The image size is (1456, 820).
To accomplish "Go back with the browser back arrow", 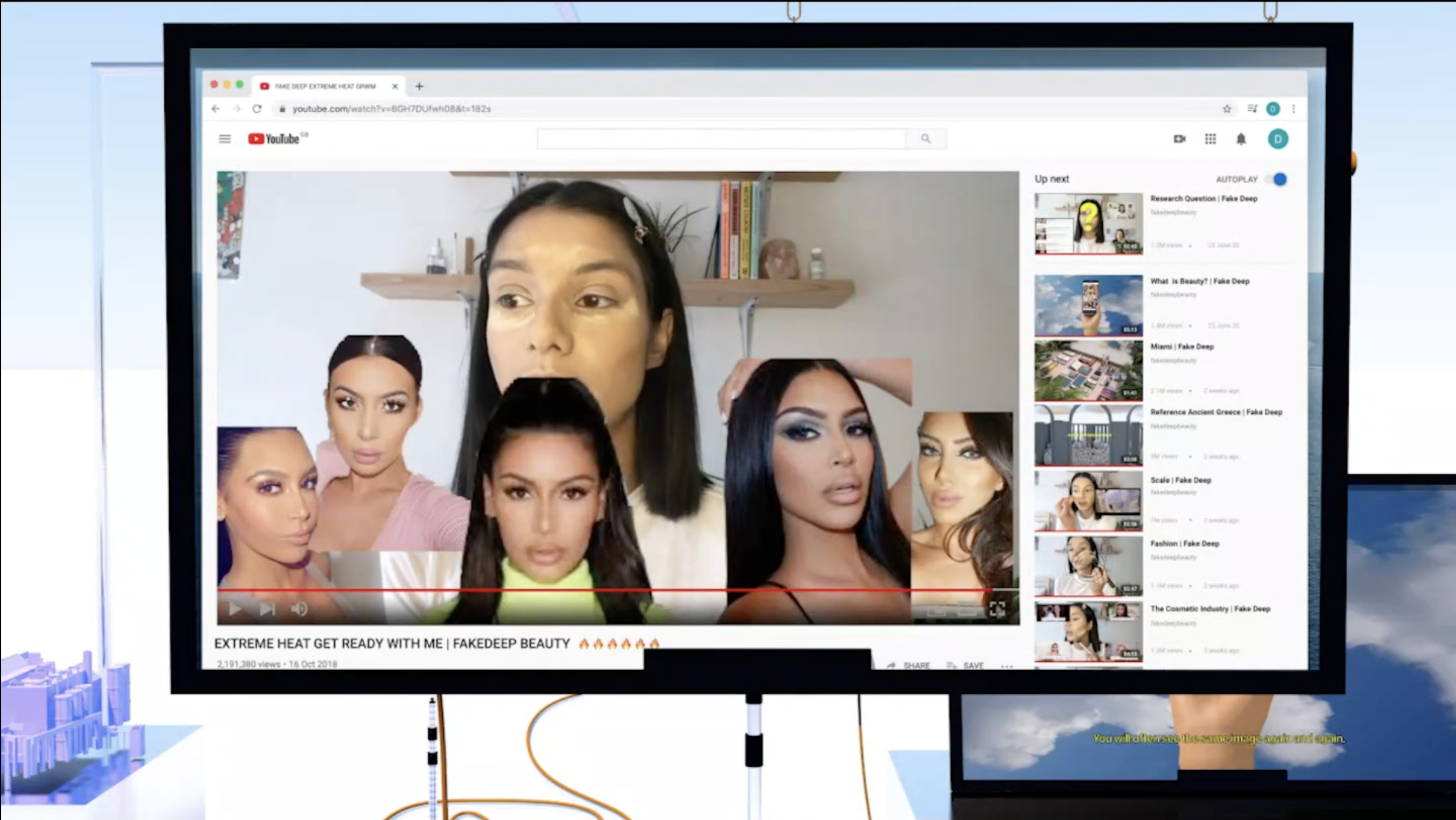I will coord(216,109).
